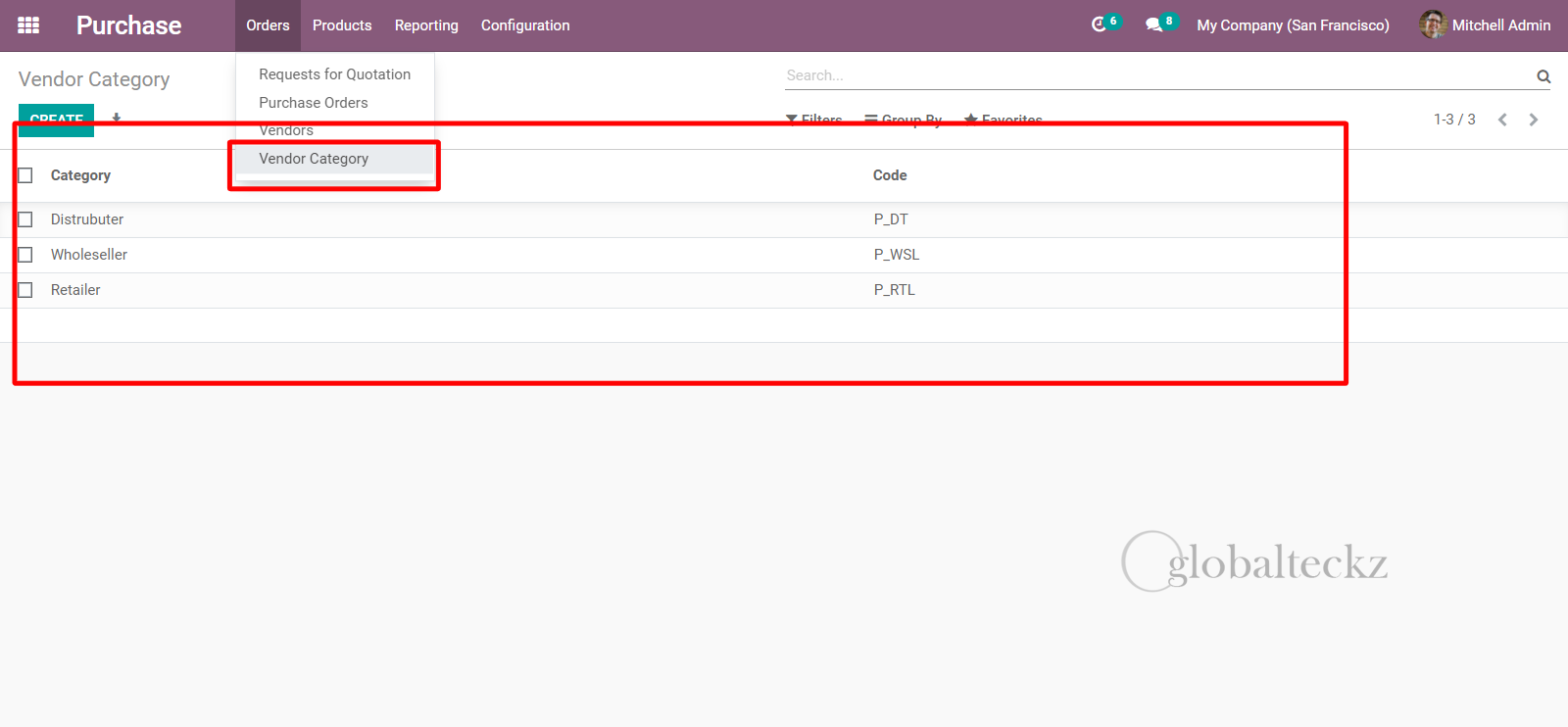
Task: Select all rows with header checkbox
Action: (25, 175)
